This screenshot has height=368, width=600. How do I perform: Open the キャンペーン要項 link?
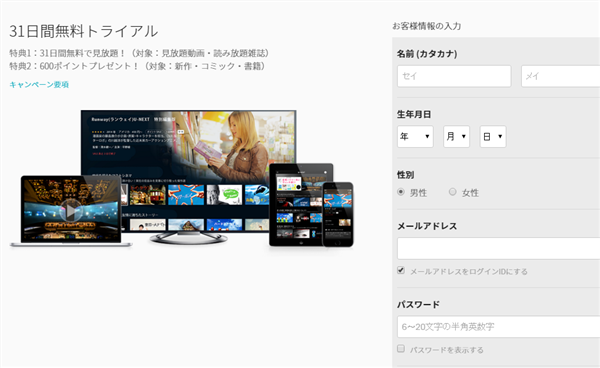(x=39, y=85)
